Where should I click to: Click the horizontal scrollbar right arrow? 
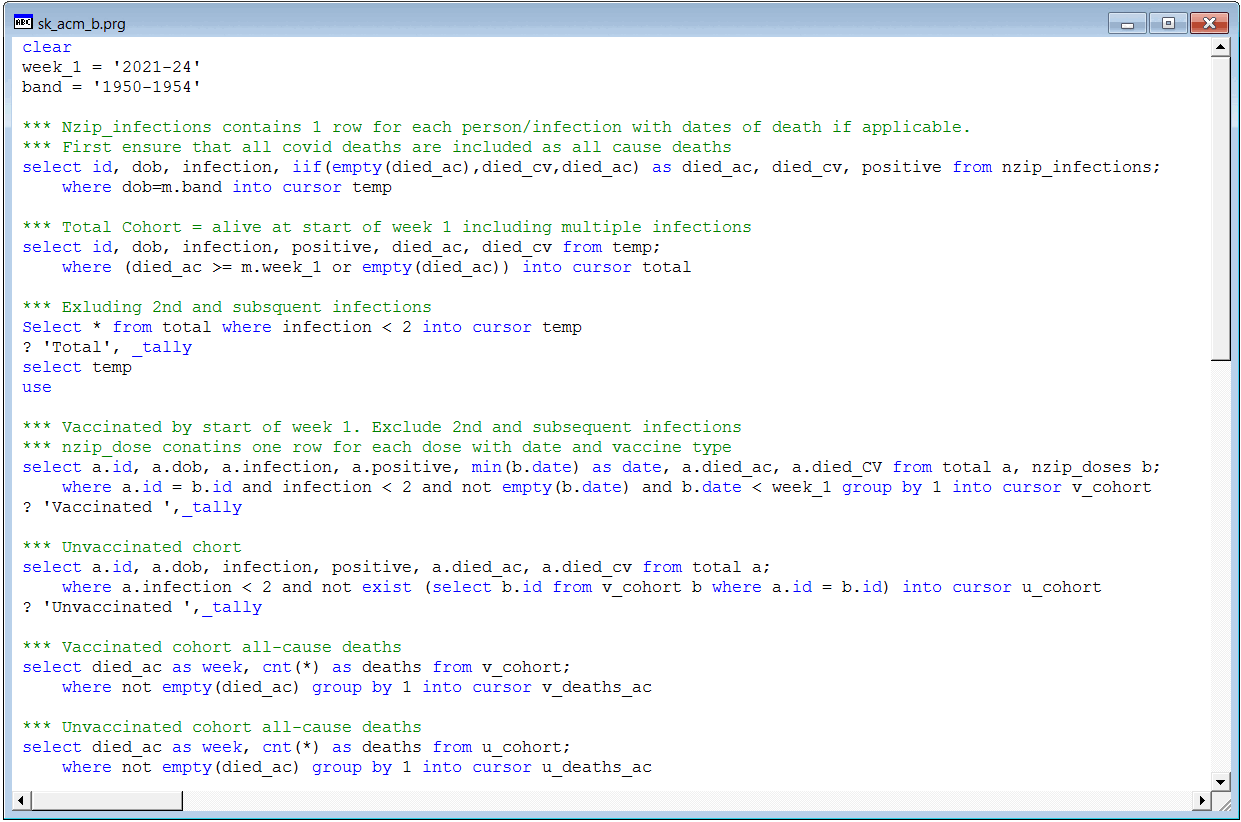tap(1201, 800)
